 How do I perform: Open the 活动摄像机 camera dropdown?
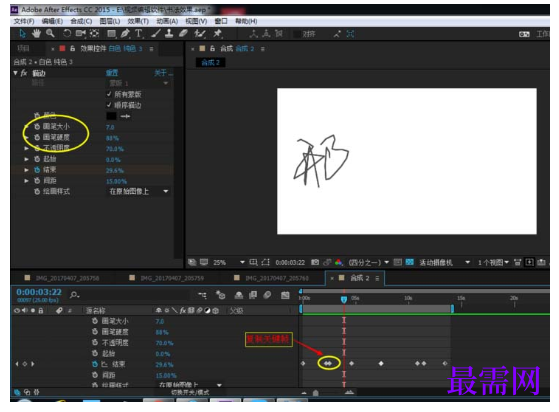coord(444,263)
